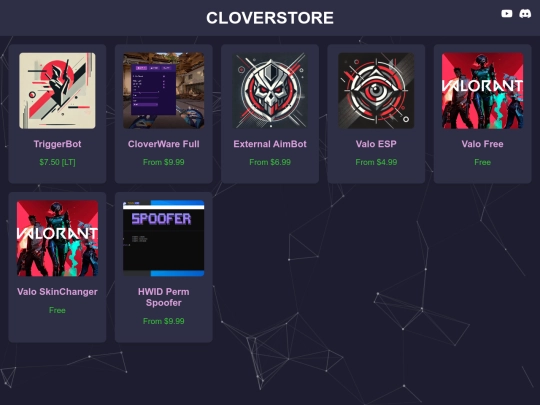Click the Valo Free Valorant image
The height and width of the screenshot is (405, 540).
[482, 91]
